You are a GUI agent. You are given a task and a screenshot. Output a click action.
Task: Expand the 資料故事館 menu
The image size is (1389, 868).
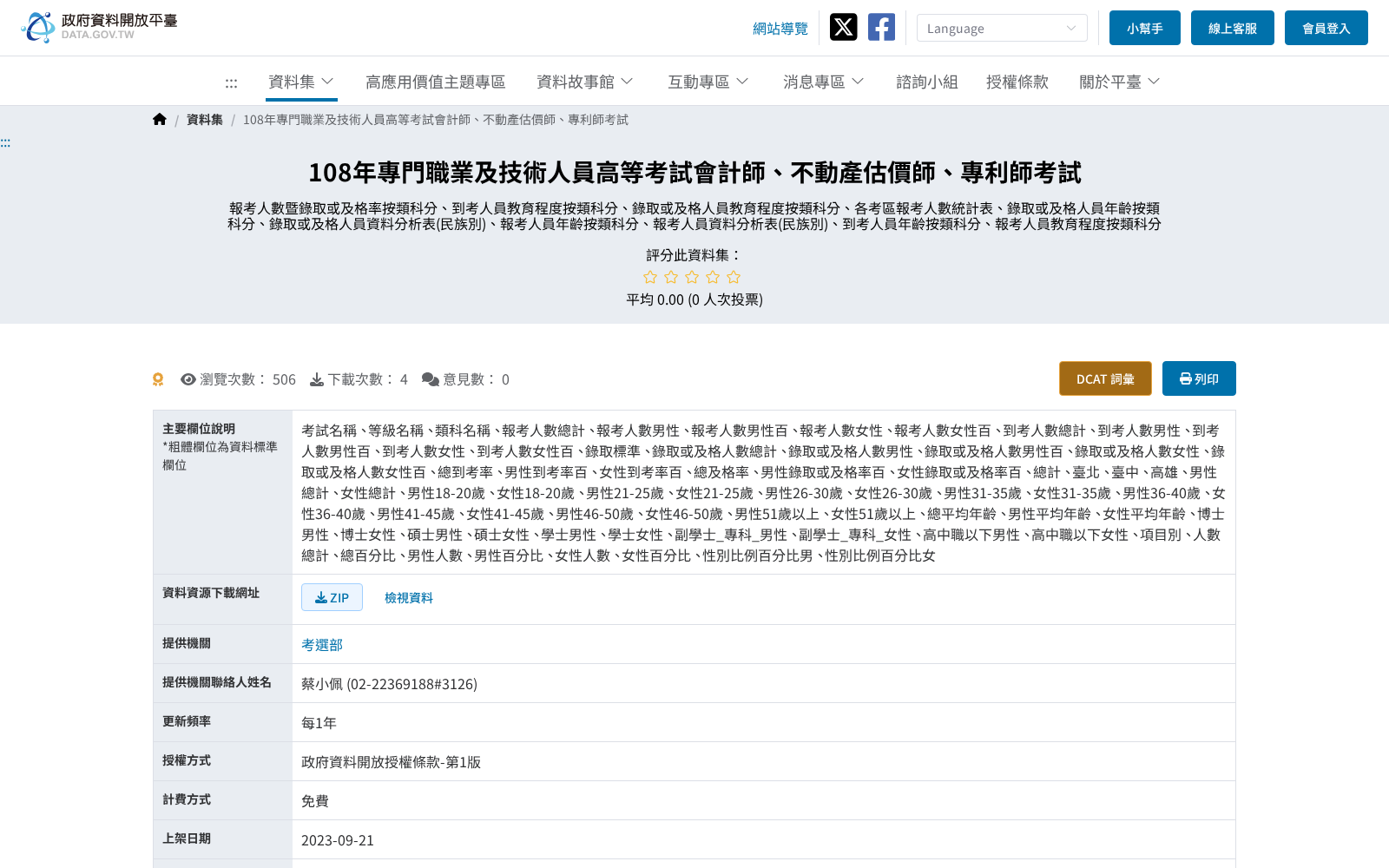pos(585,82)
